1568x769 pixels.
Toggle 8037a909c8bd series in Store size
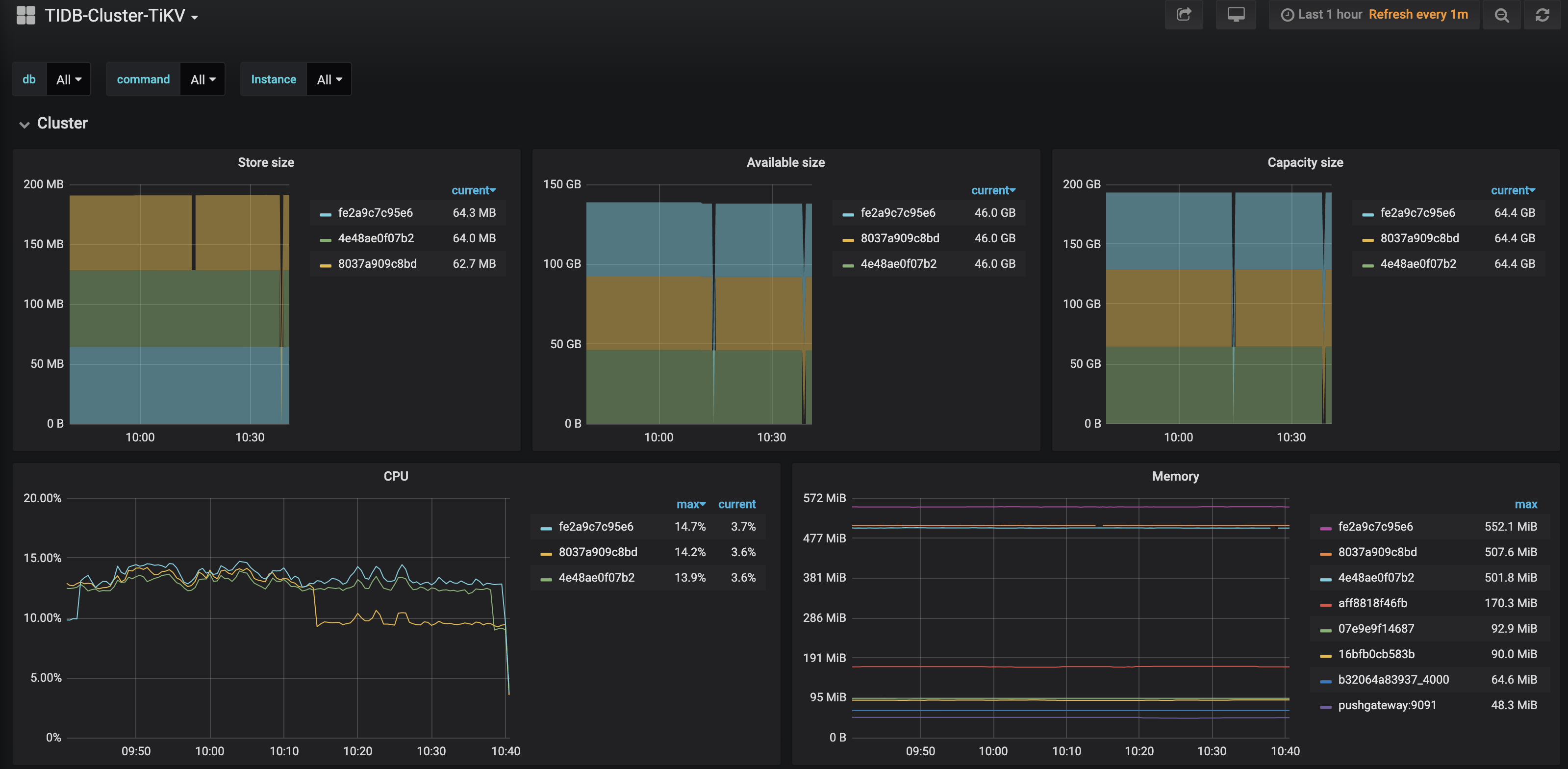click(x=378, y=264)
